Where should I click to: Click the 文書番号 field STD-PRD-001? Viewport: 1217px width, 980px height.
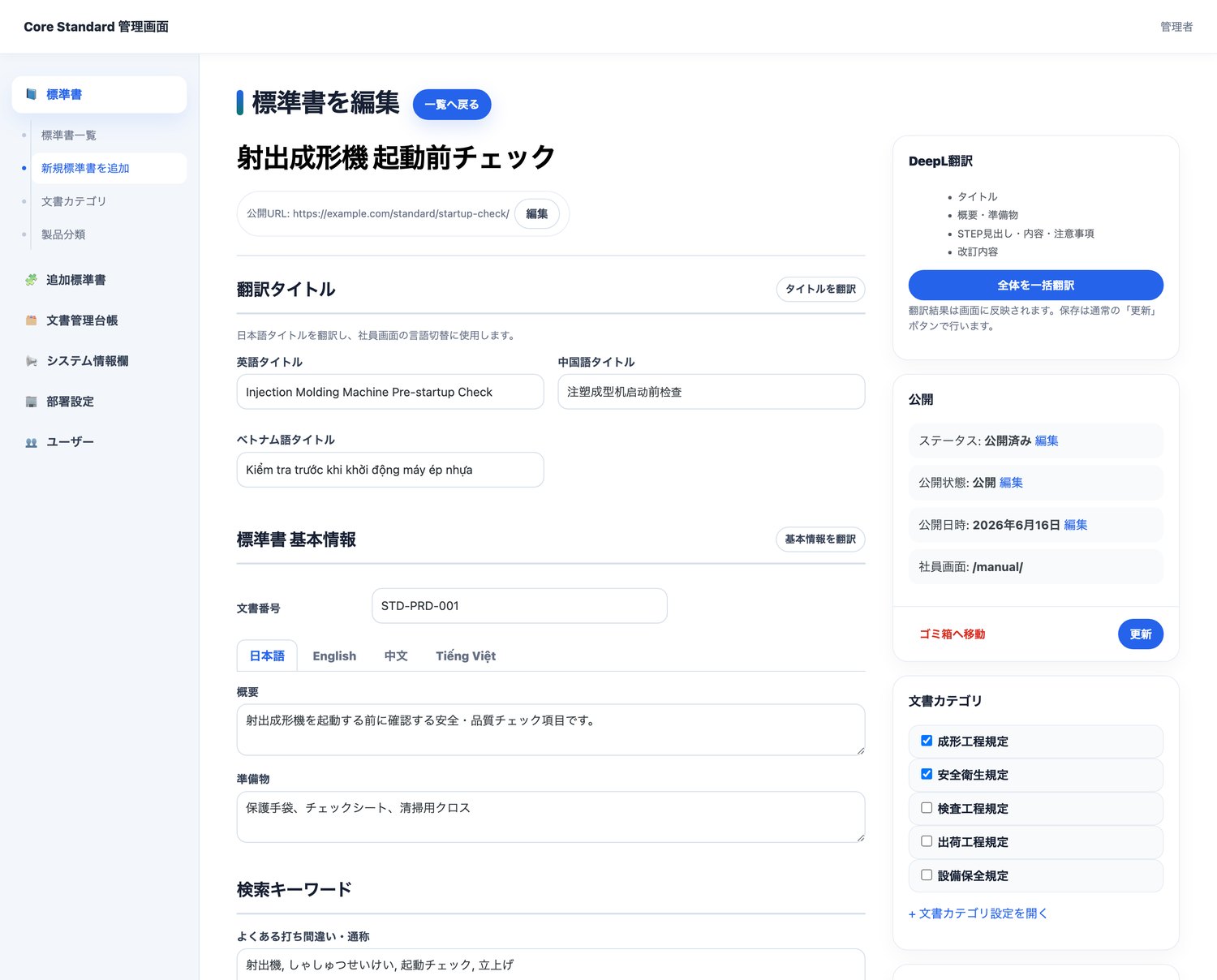point(519,606)
